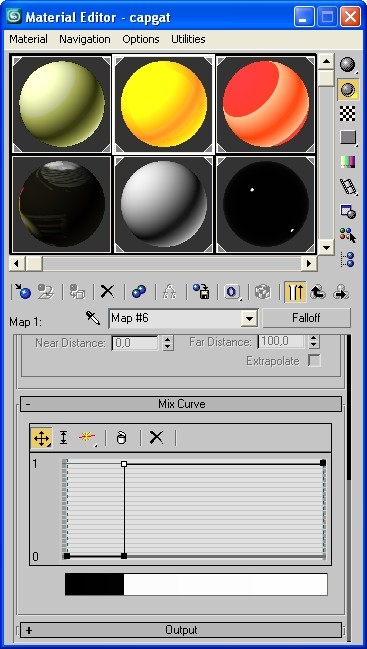This screenshot has width=367, height=649.
Task: Click the Delete Point icon in Mix Curve
Action: click(x=122, y=438)
